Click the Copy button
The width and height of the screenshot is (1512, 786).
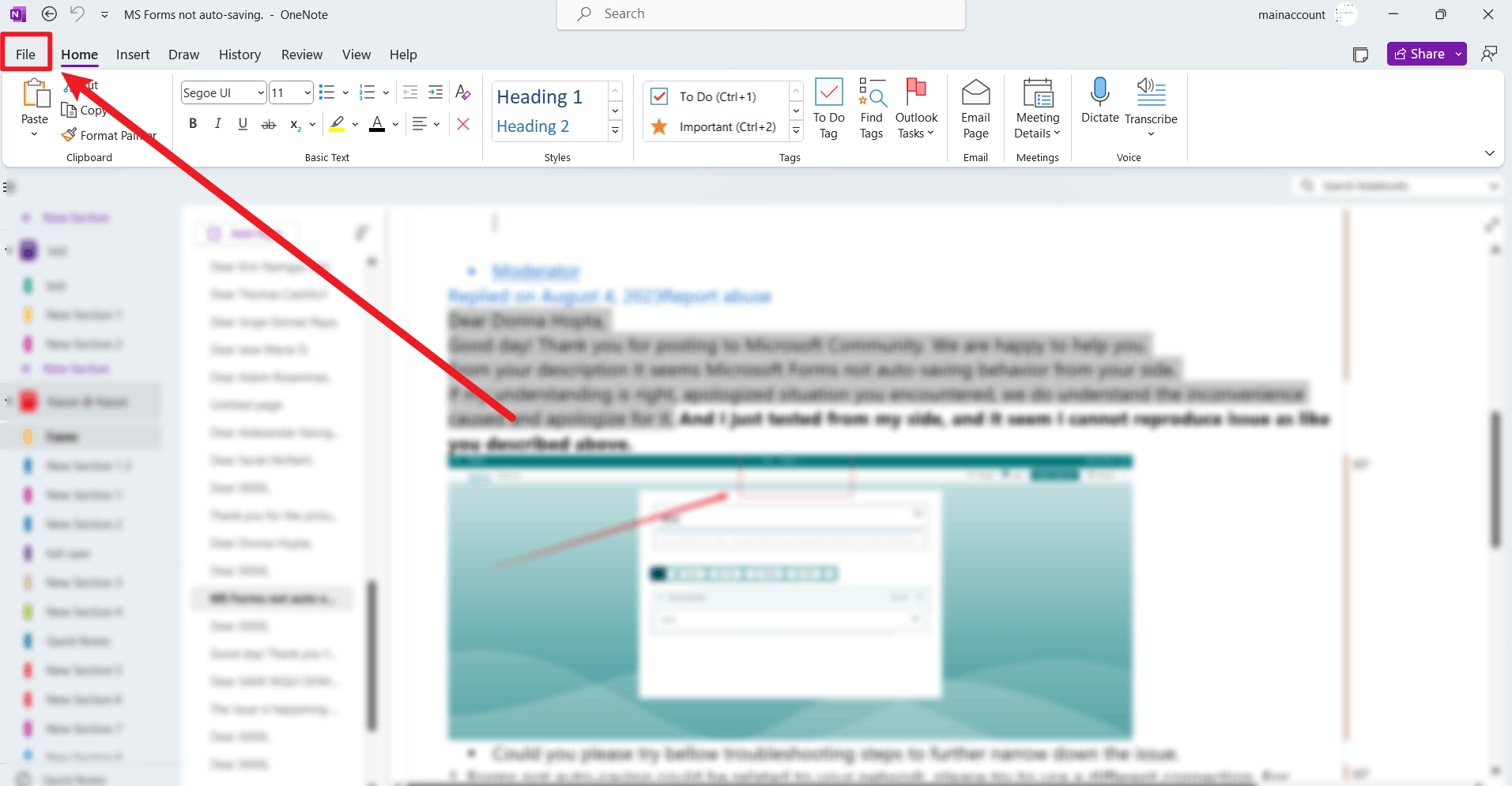(x=85, y=110)
